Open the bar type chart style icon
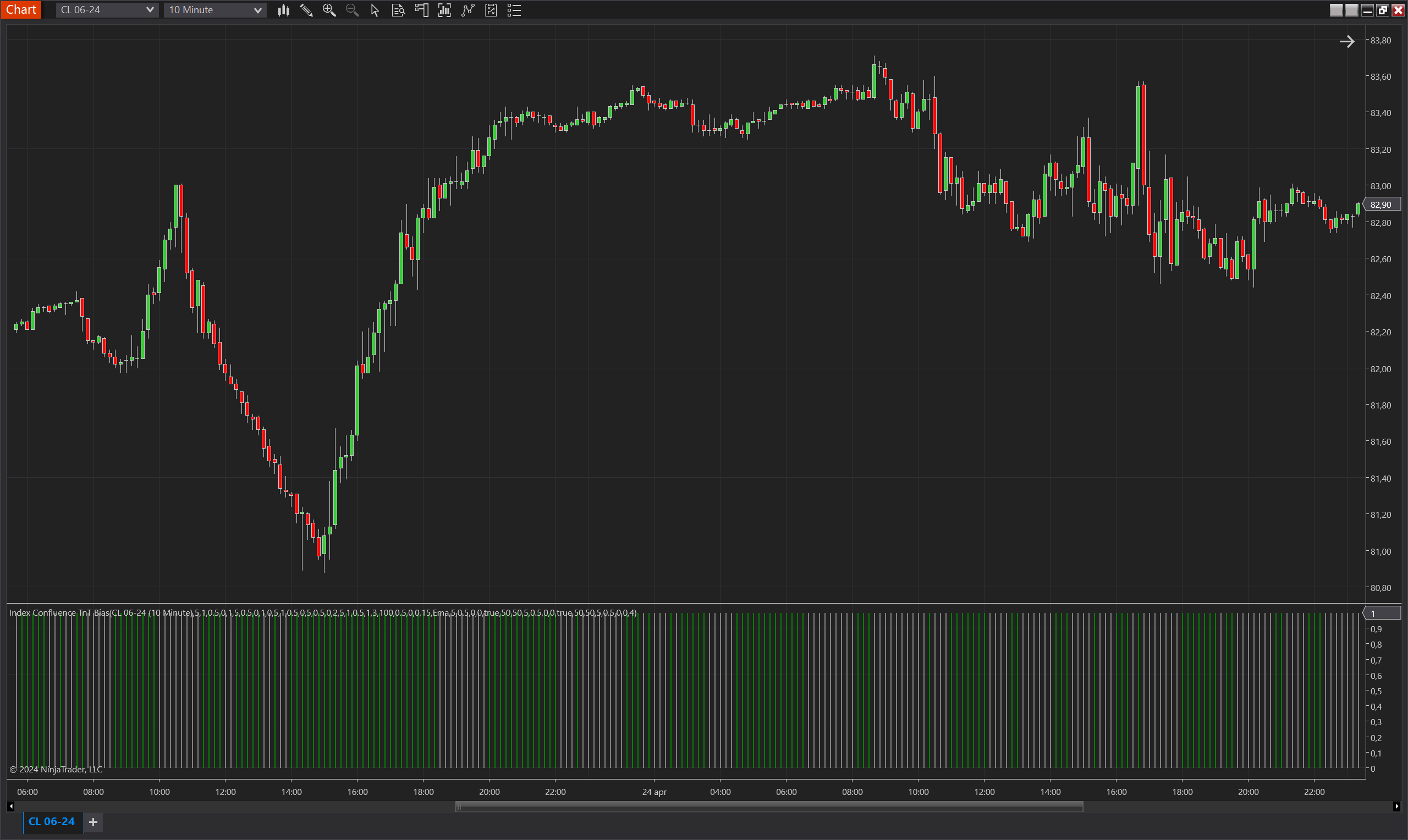This screenshot has width=1408, height=840. click(x=284, y=10)
